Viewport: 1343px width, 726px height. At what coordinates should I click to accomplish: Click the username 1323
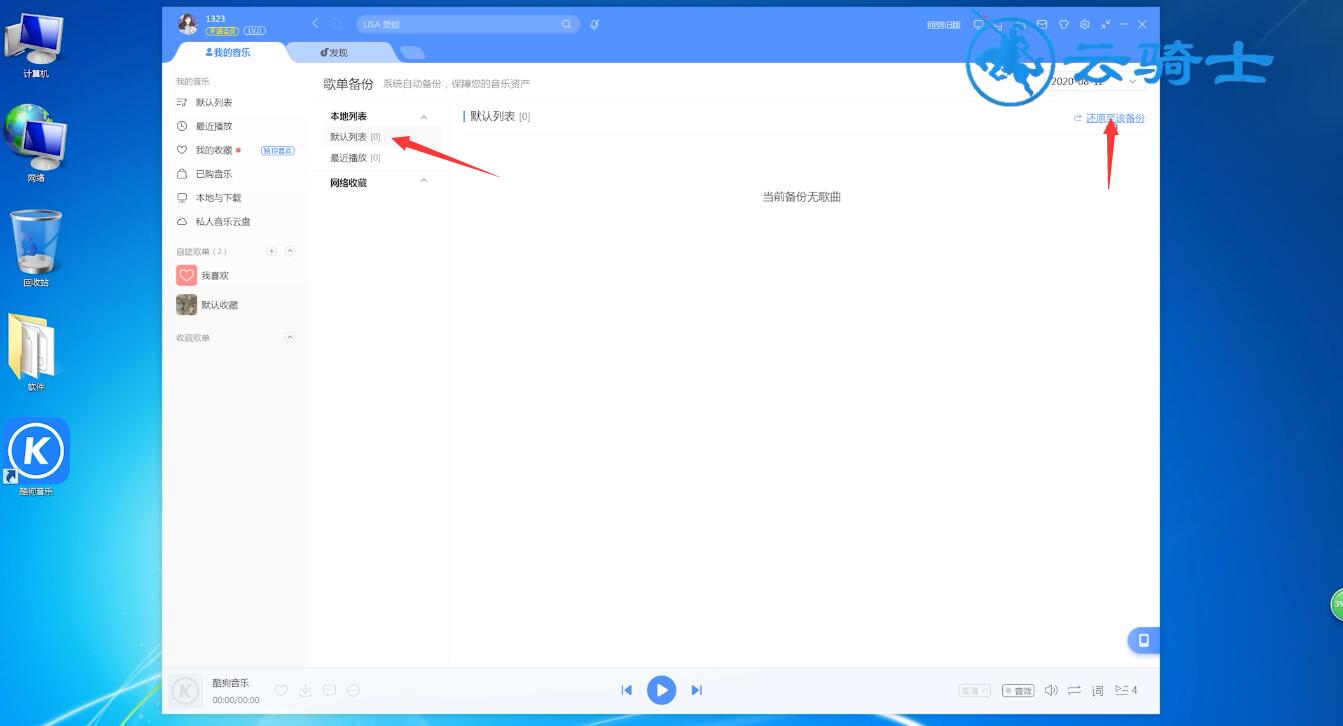point(215,19)
